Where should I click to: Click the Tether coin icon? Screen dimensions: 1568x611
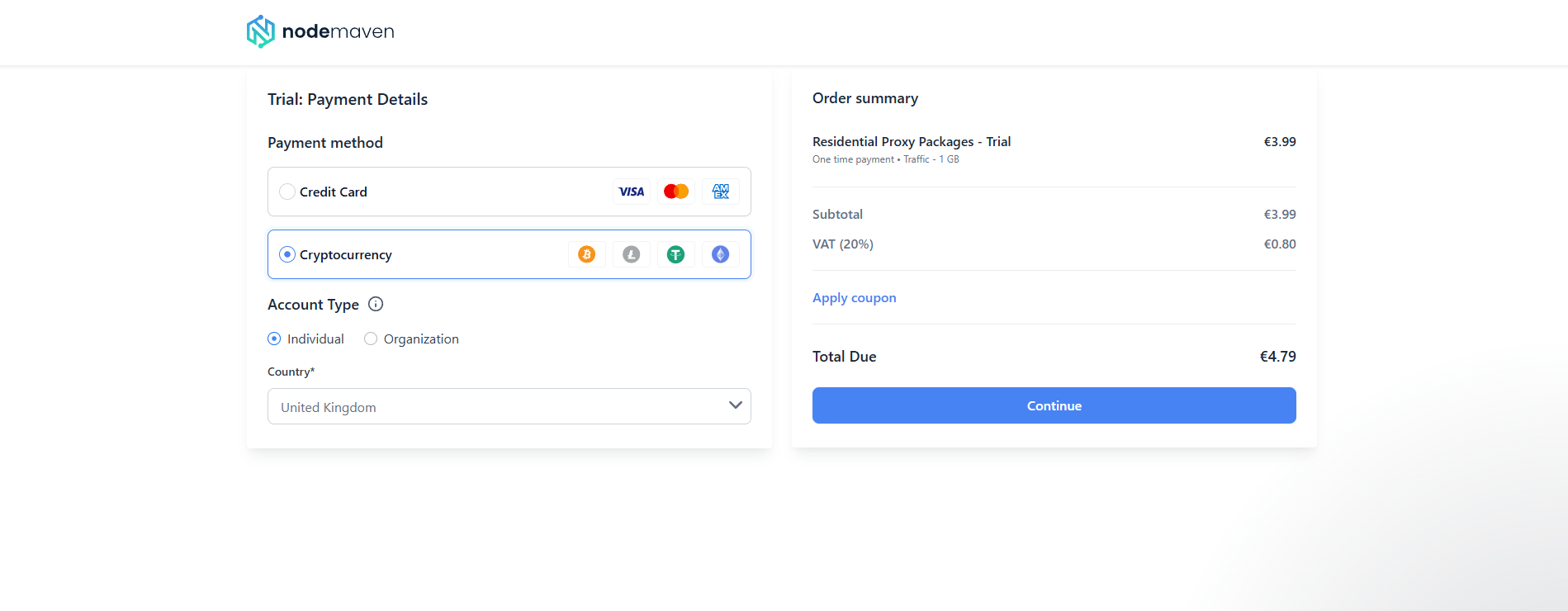(676, 254)
